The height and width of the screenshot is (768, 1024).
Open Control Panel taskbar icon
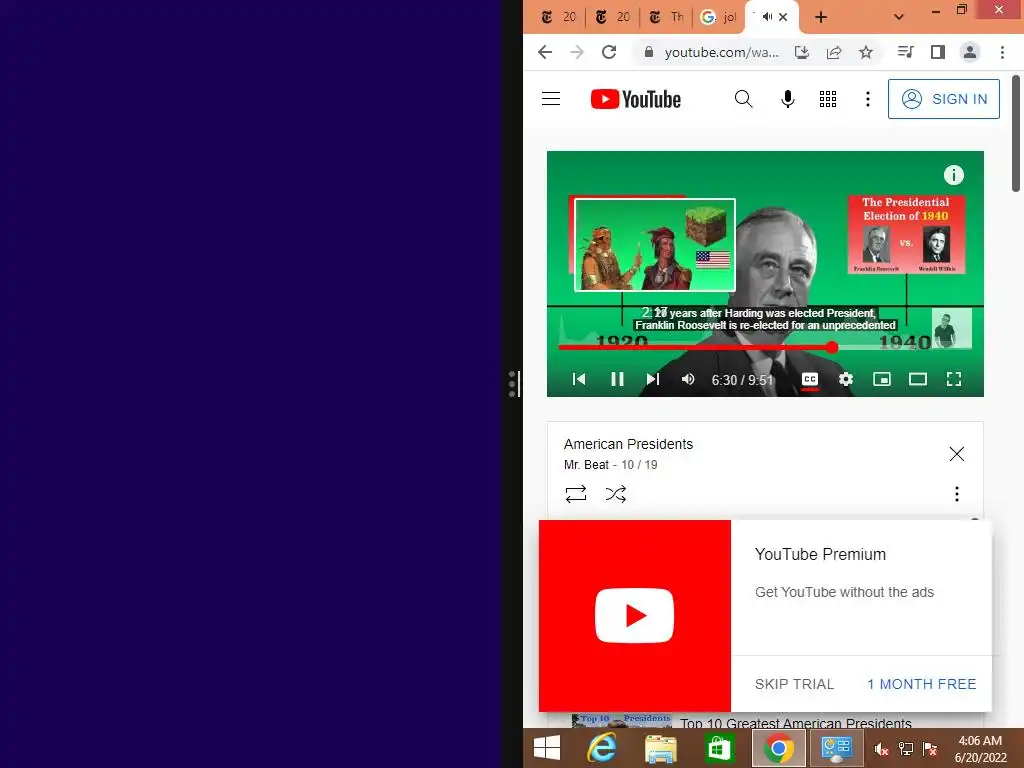[x=836, y=748]
